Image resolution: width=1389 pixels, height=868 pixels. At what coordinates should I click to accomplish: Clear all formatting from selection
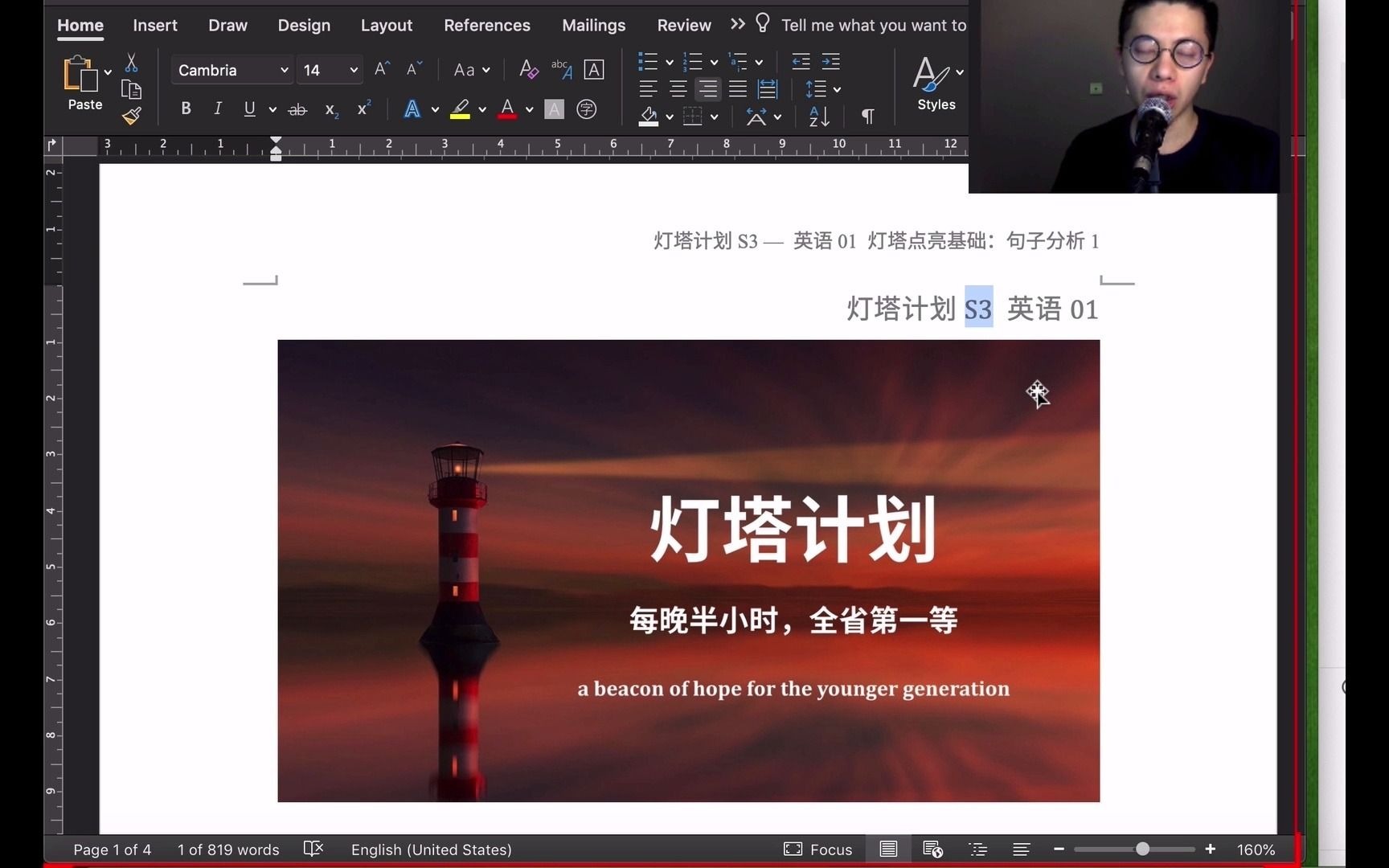click(528, 69)
